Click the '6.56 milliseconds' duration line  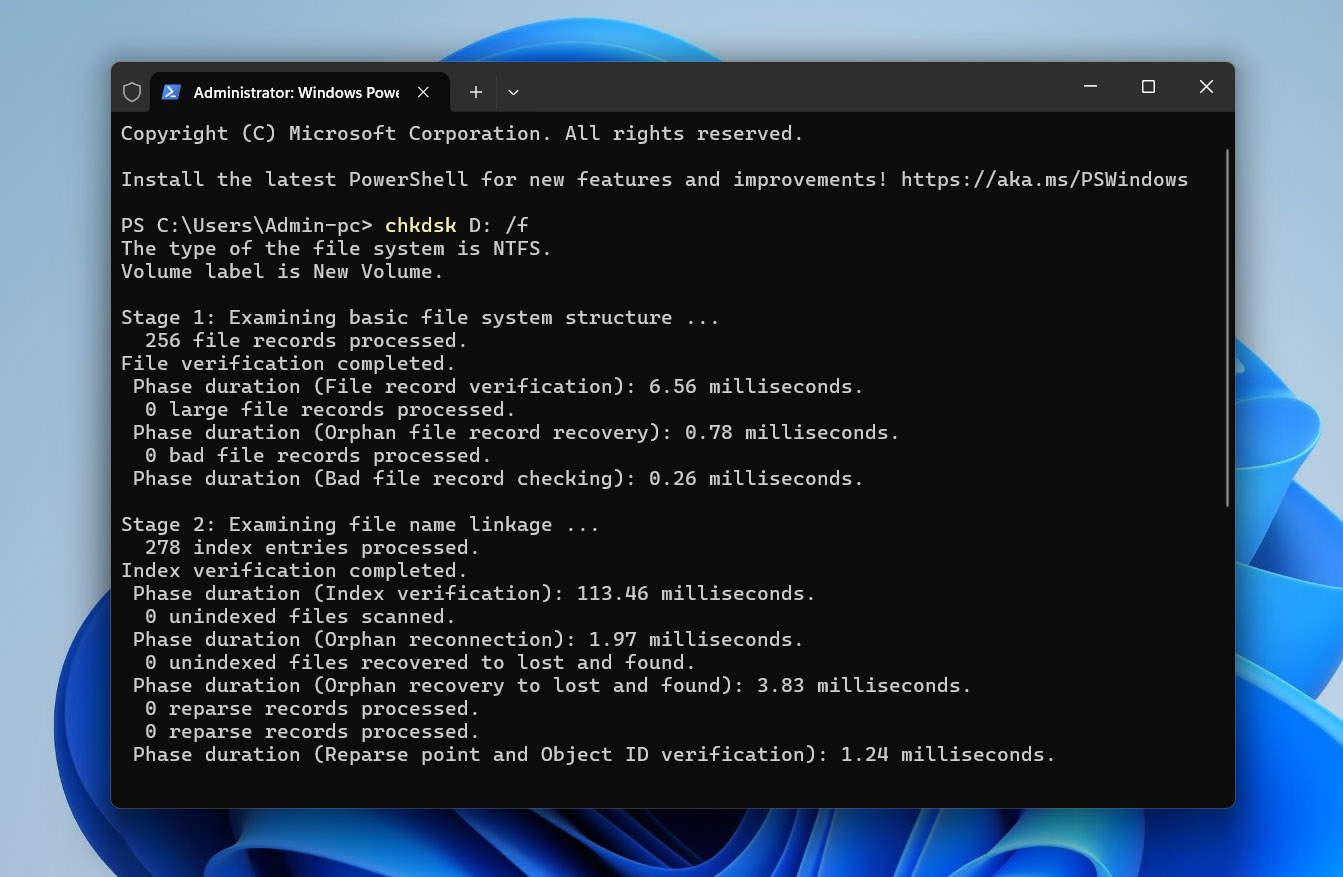[498, 387]
